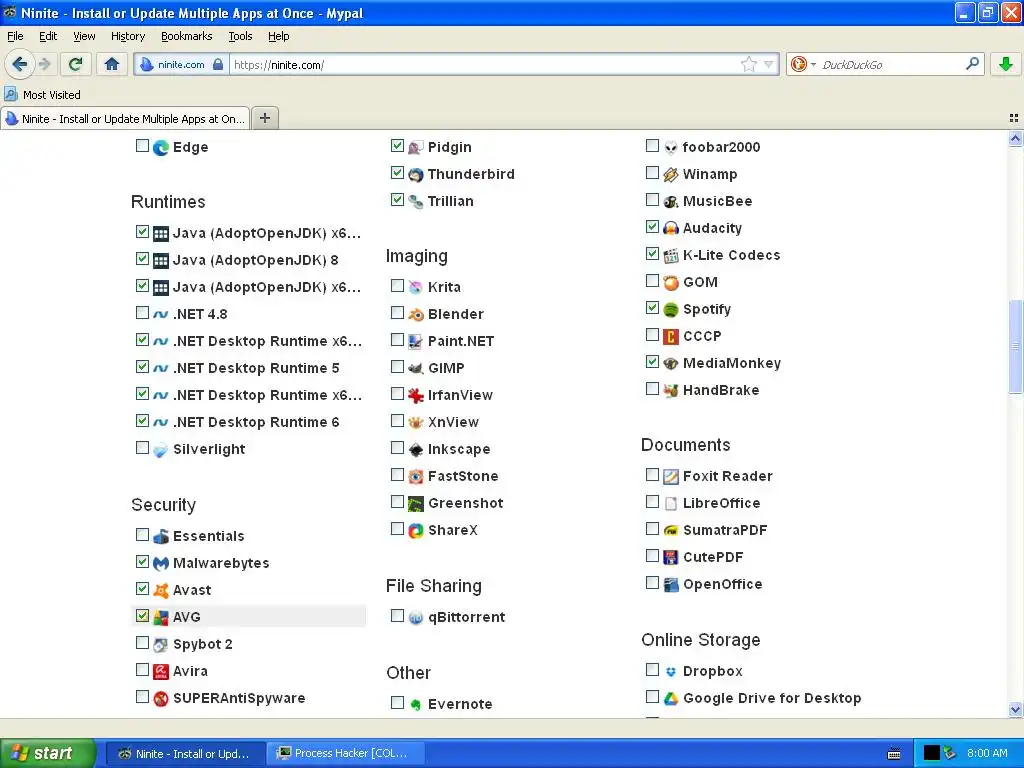Click the Edge browser icon
This screenshot has width=1024, height=768.
click(161, 148)
